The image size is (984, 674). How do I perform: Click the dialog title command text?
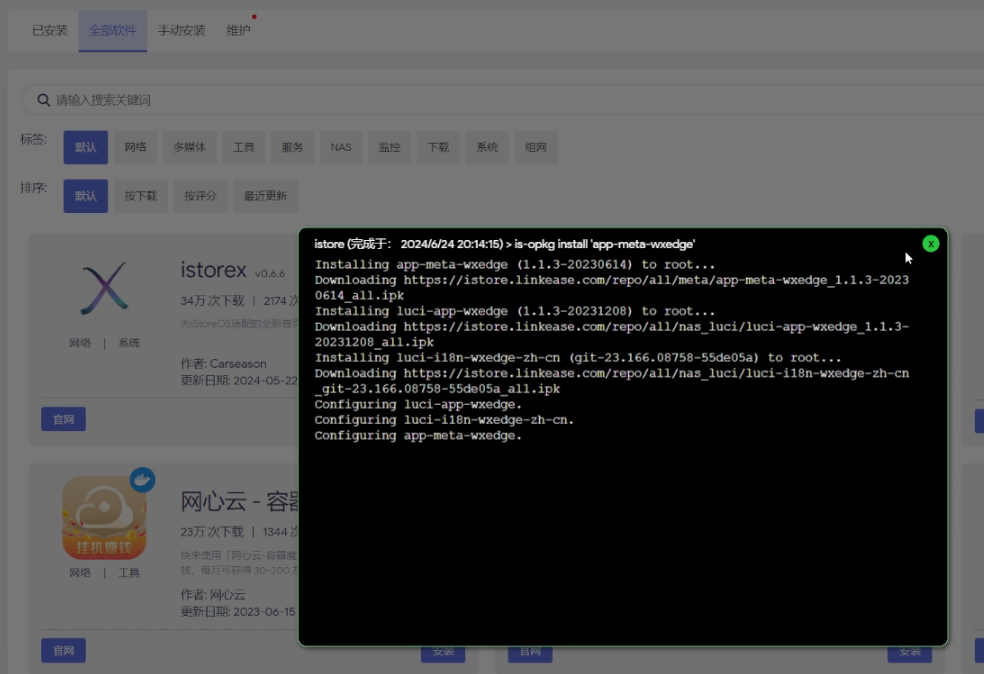[505, 244]
